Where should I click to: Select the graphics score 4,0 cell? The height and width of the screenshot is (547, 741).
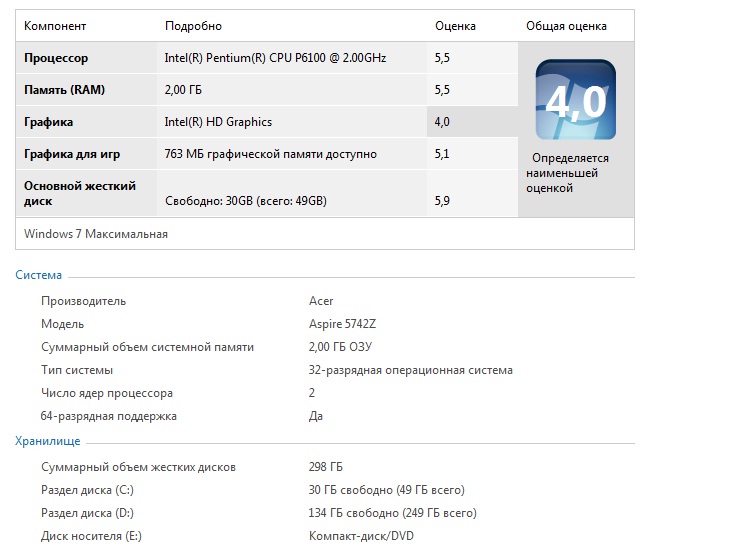click(x=472, y=122)
